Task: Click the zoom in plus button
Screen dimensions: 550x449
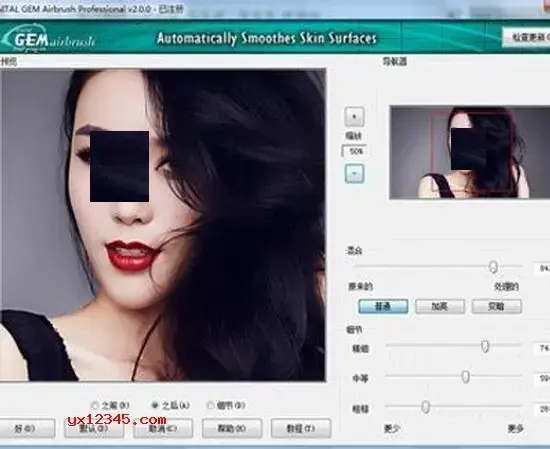Action: [x=354, y=117]
